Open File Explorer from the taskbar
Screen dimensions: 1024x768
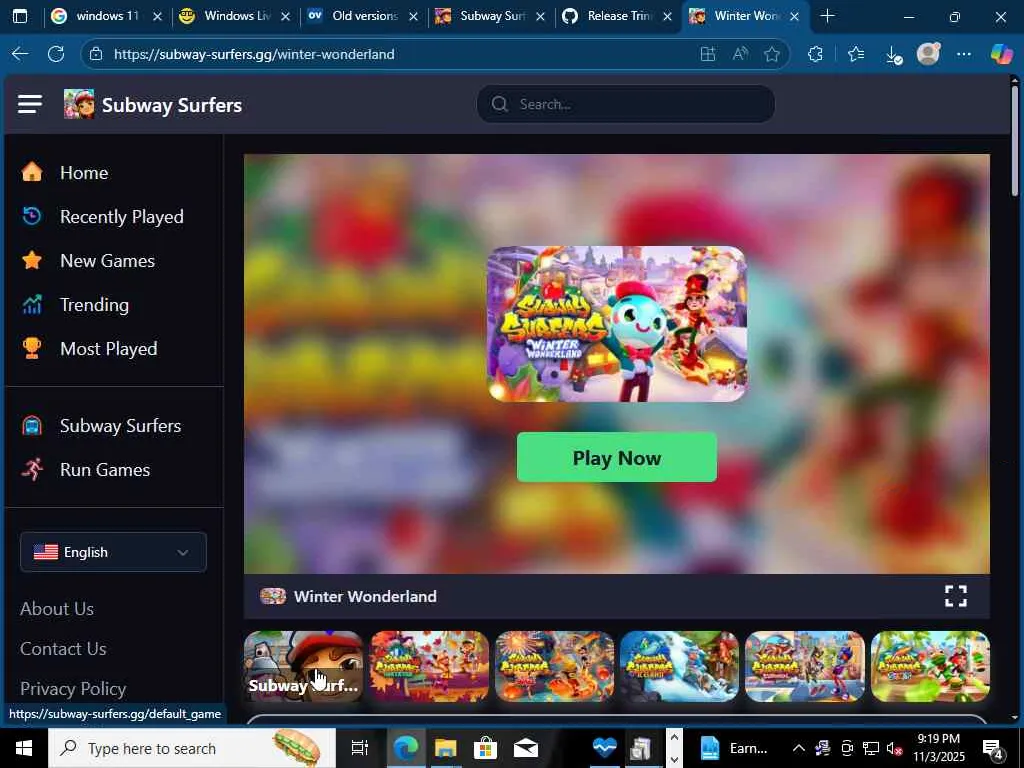[445, 748]
